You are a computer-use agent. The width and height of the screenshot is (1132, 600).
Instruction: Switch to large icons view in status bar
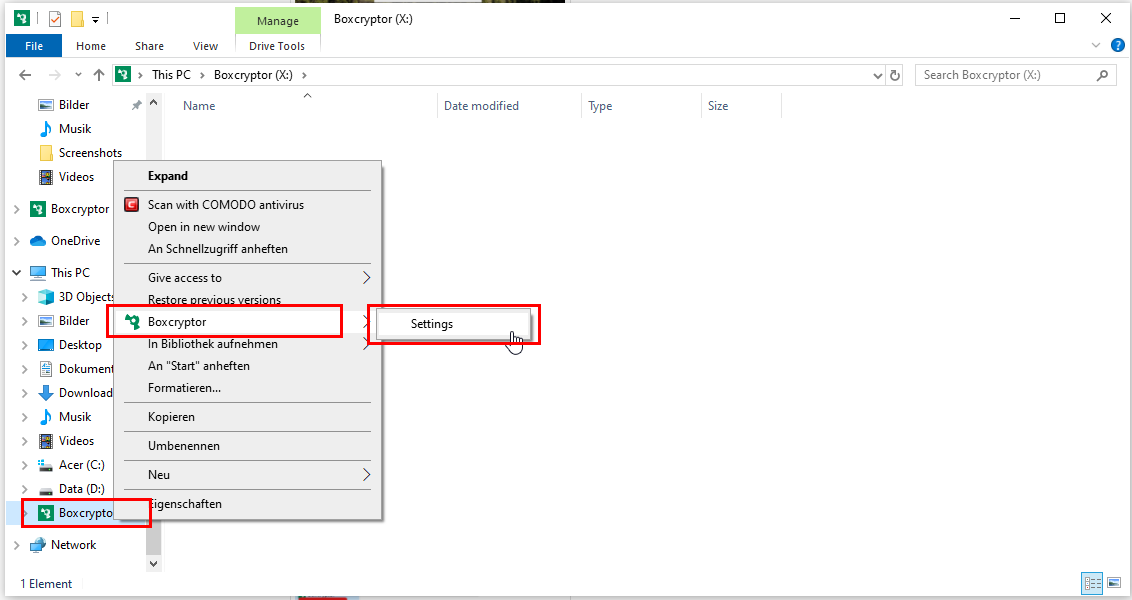click(x=1114, y=583)
